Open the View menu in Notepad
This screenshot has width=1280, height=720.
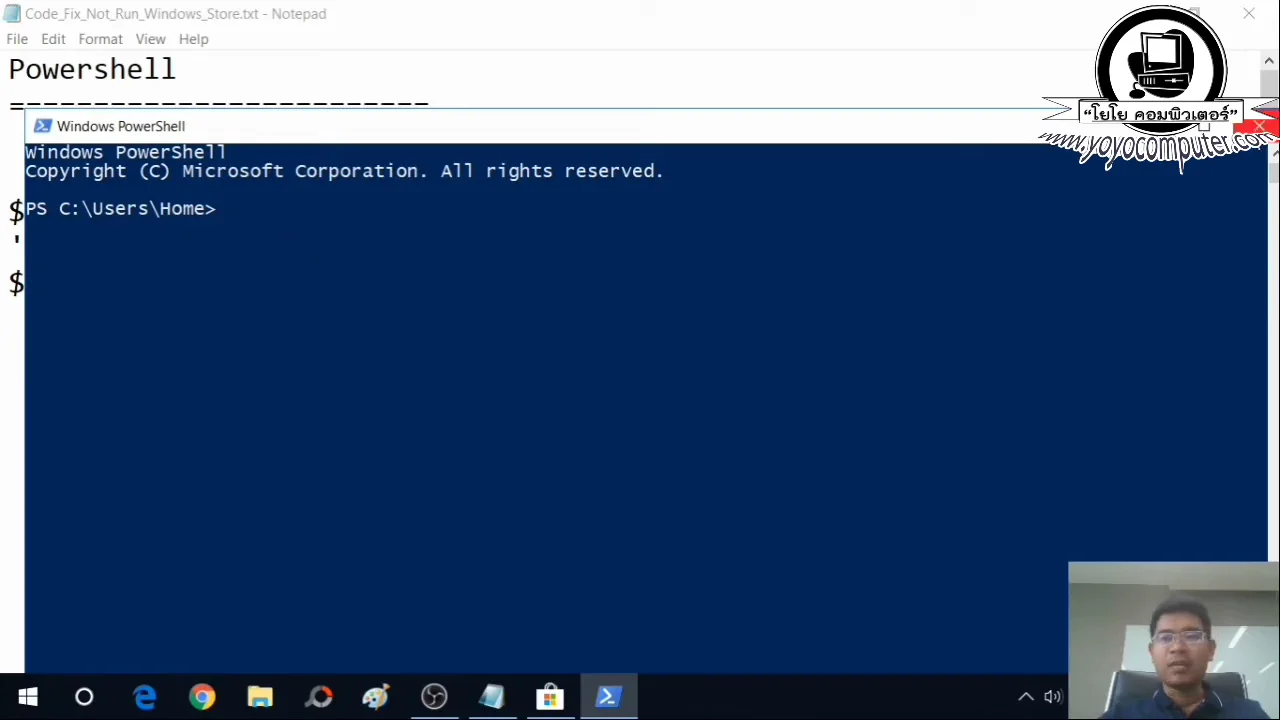pyautogui.click(x=150, y=39)
